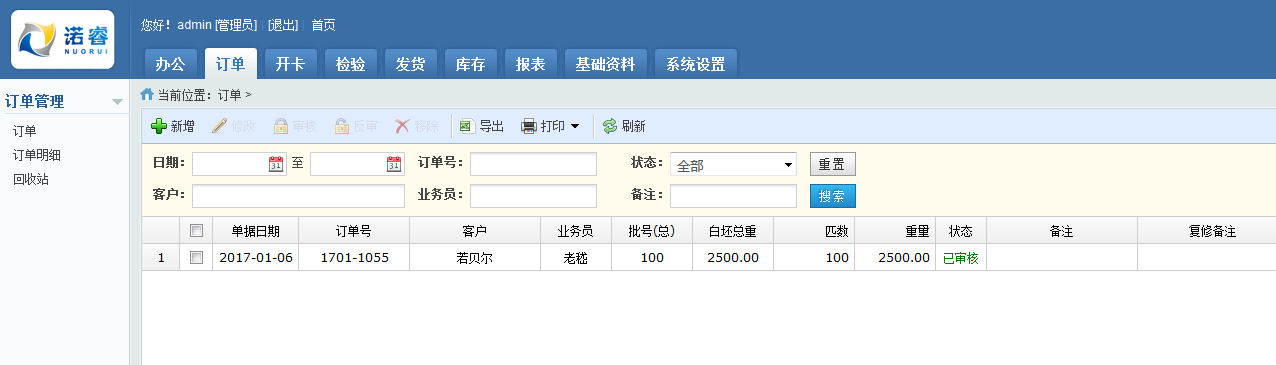Click the blue 搜索 search button

pos(832,196)
